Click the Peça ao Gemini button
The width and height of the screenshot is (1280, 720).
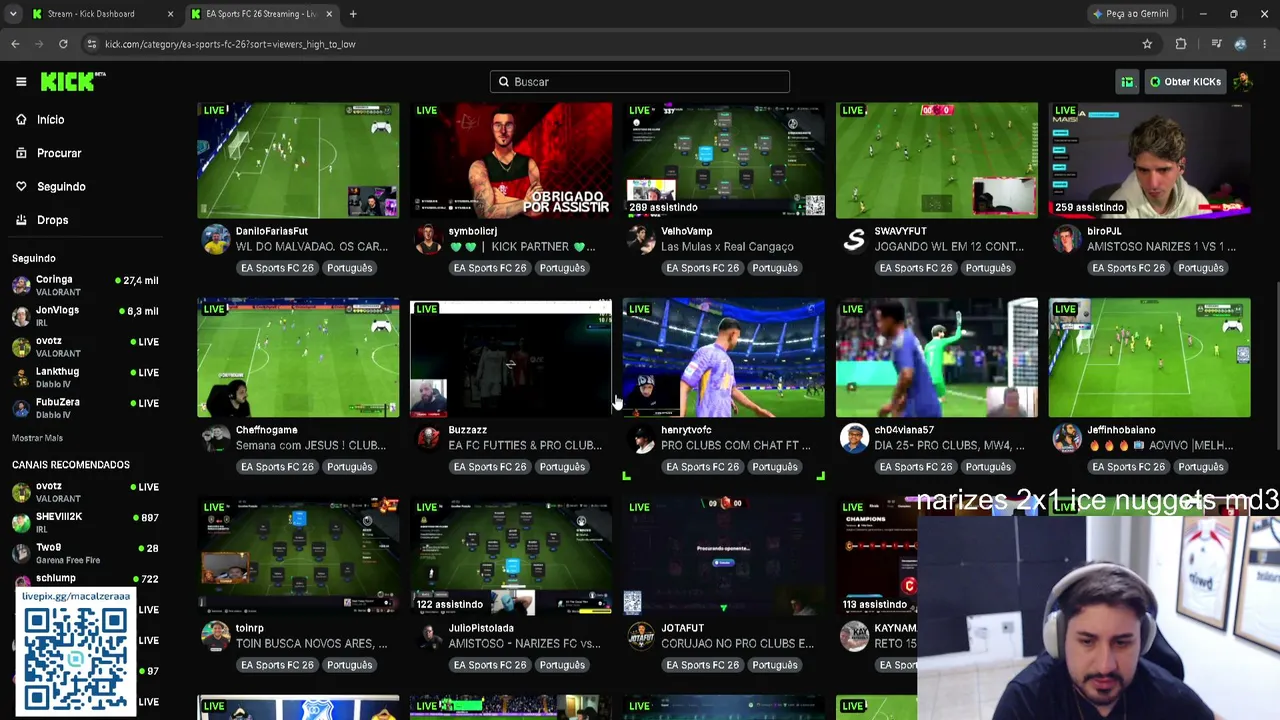click(1130, 14)
